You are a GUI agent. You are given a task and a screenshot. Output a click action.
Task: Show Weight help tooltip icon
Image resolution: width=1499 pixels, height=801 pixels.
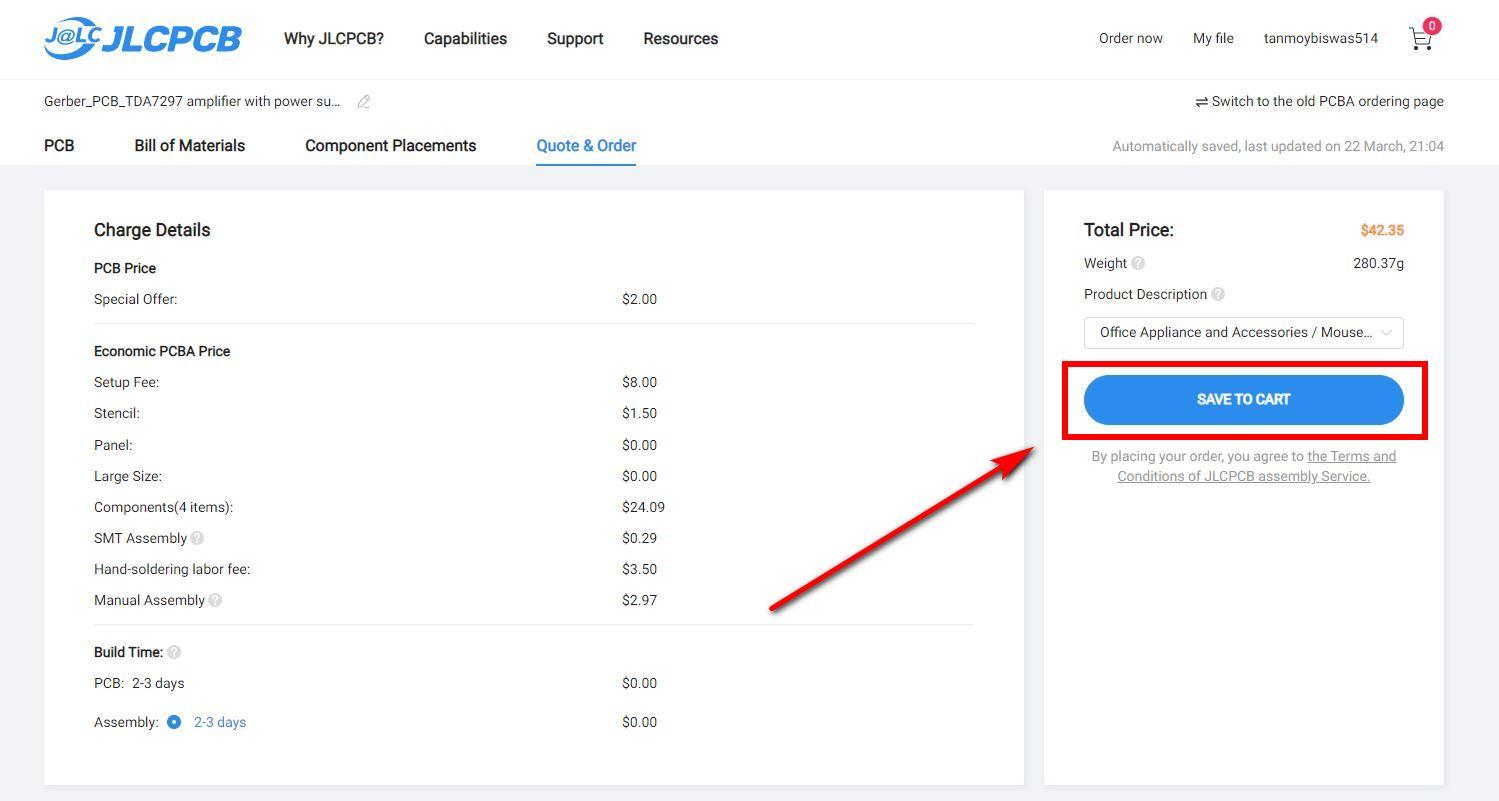coord(1138,263)
